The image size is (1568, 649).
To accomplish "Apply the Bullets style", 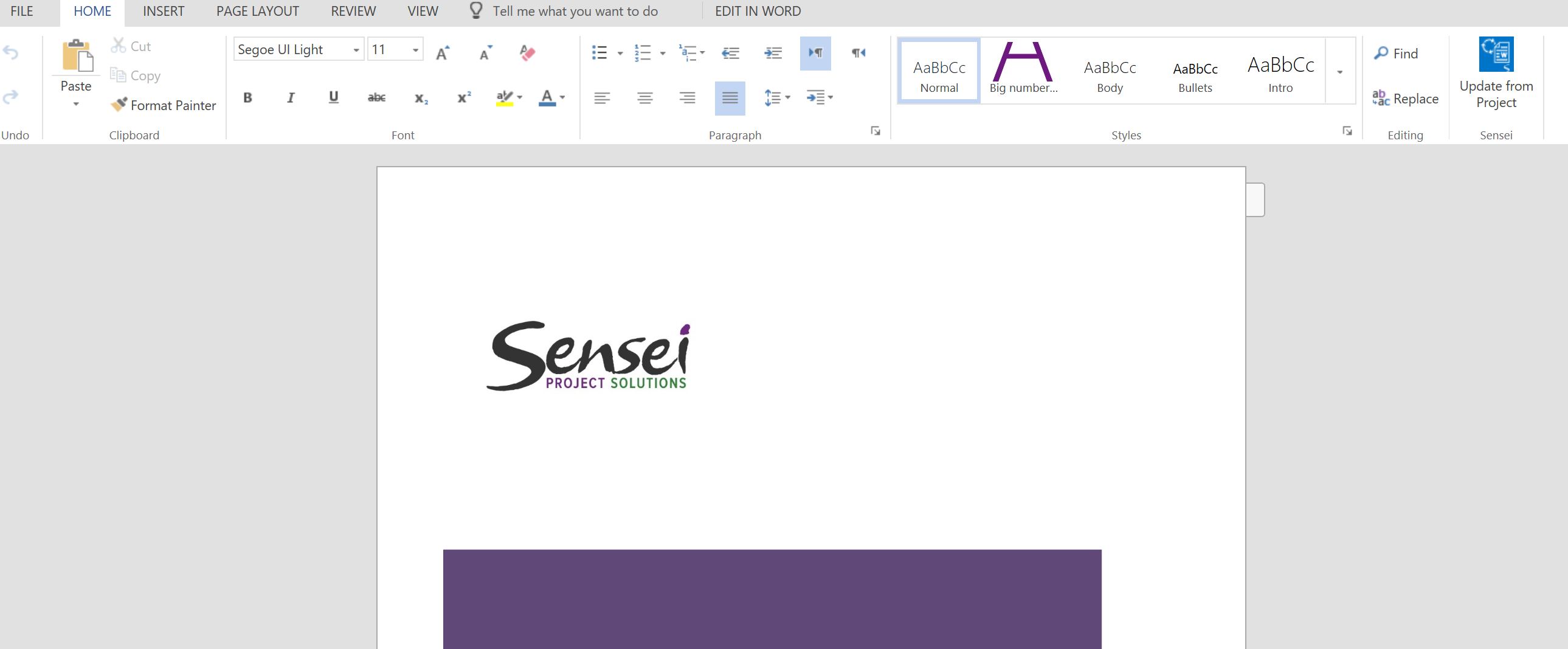I will pyautogui.click(x=1195, y=71).
